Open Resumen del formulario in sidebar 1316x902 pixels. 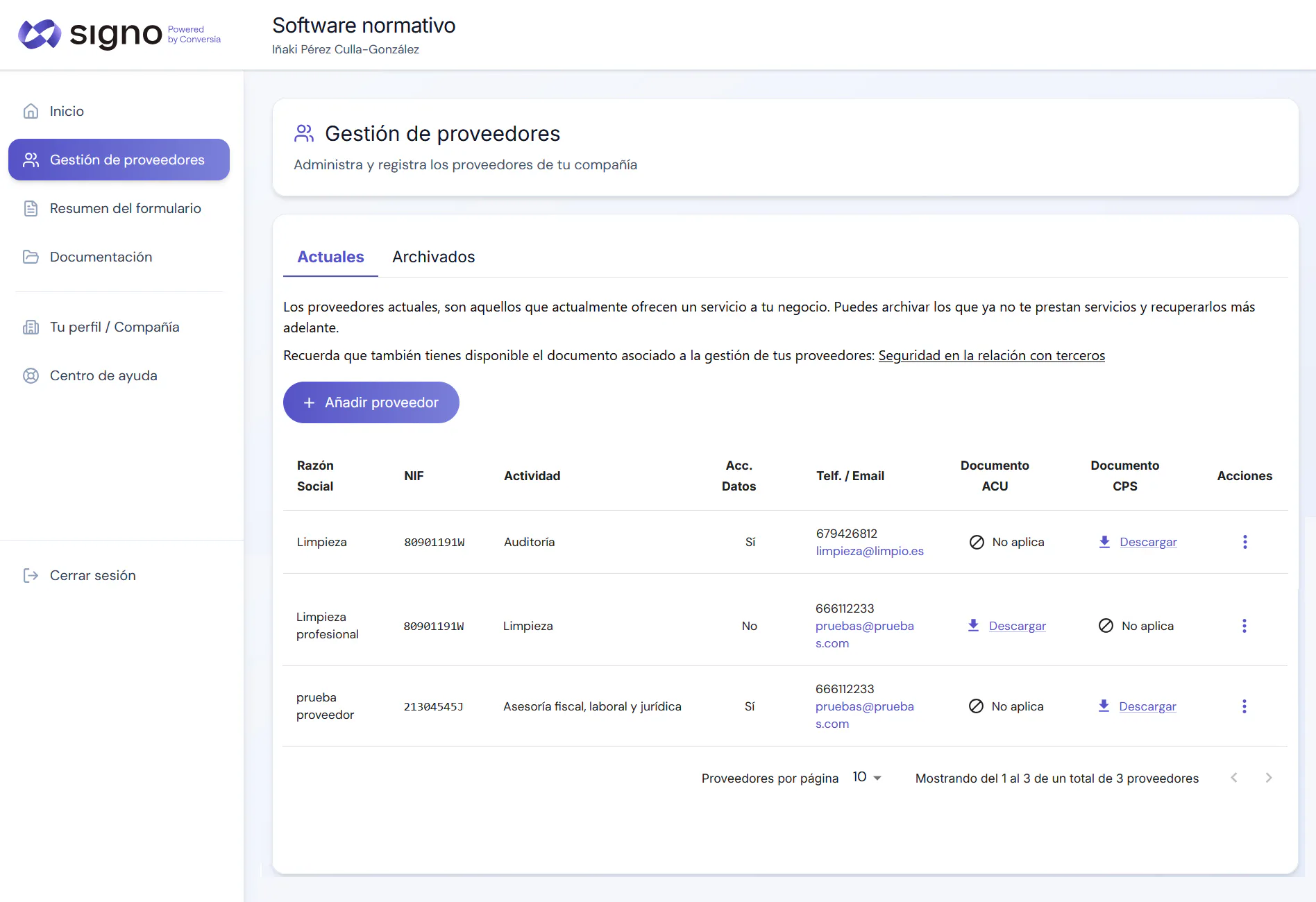coord(119,208)
